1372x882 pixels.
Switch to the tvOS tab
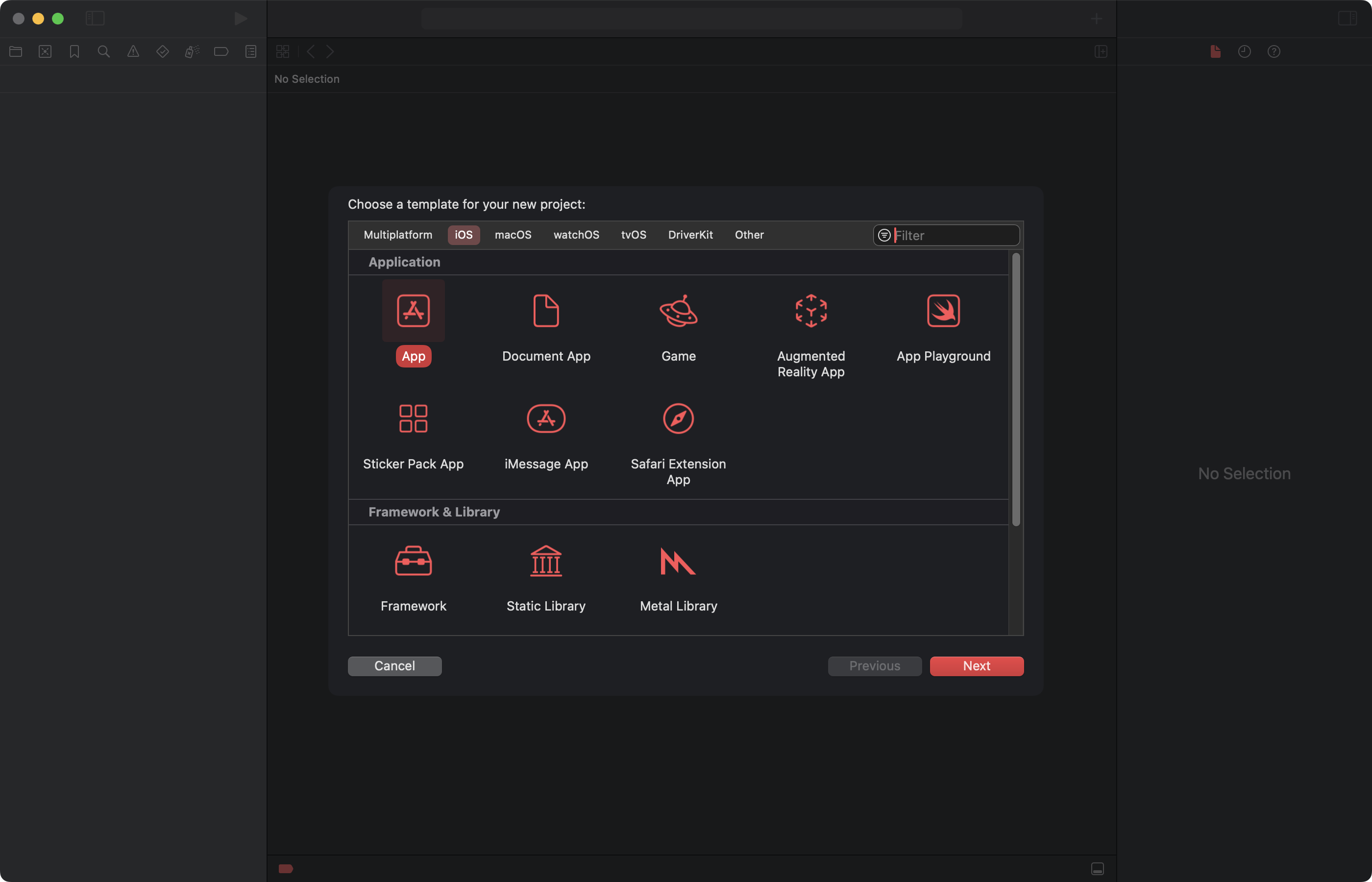[633, 235]
